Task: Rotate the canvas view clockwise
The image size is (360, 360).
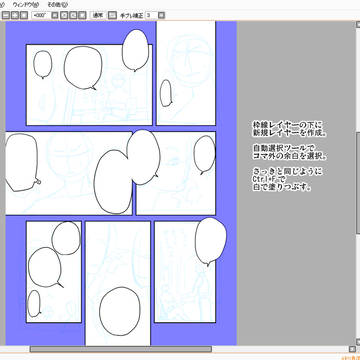Action: click(x=74, y=15)
